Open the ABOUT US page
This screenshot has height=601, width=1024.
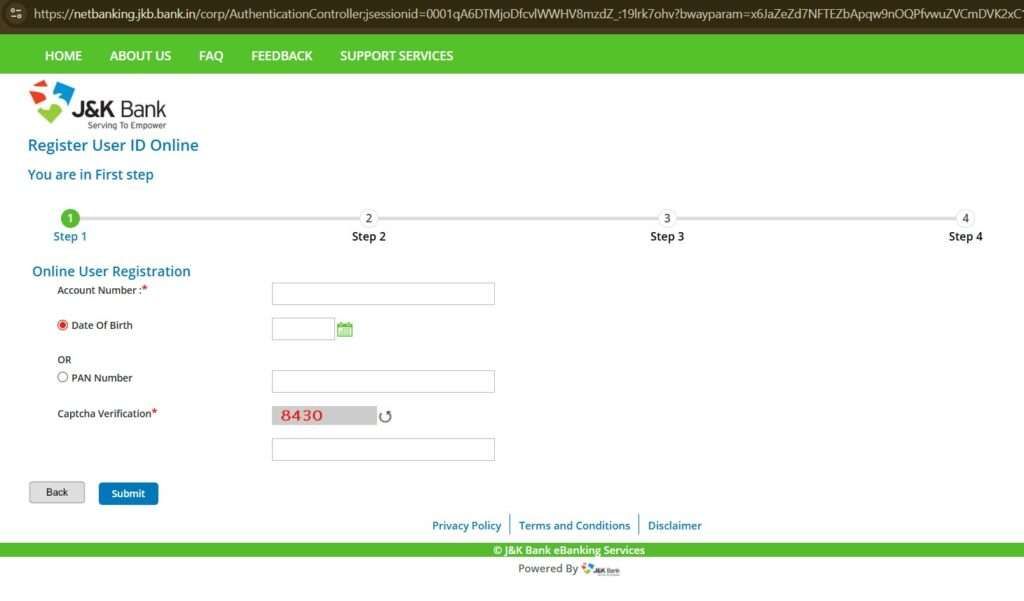point(140,56)
